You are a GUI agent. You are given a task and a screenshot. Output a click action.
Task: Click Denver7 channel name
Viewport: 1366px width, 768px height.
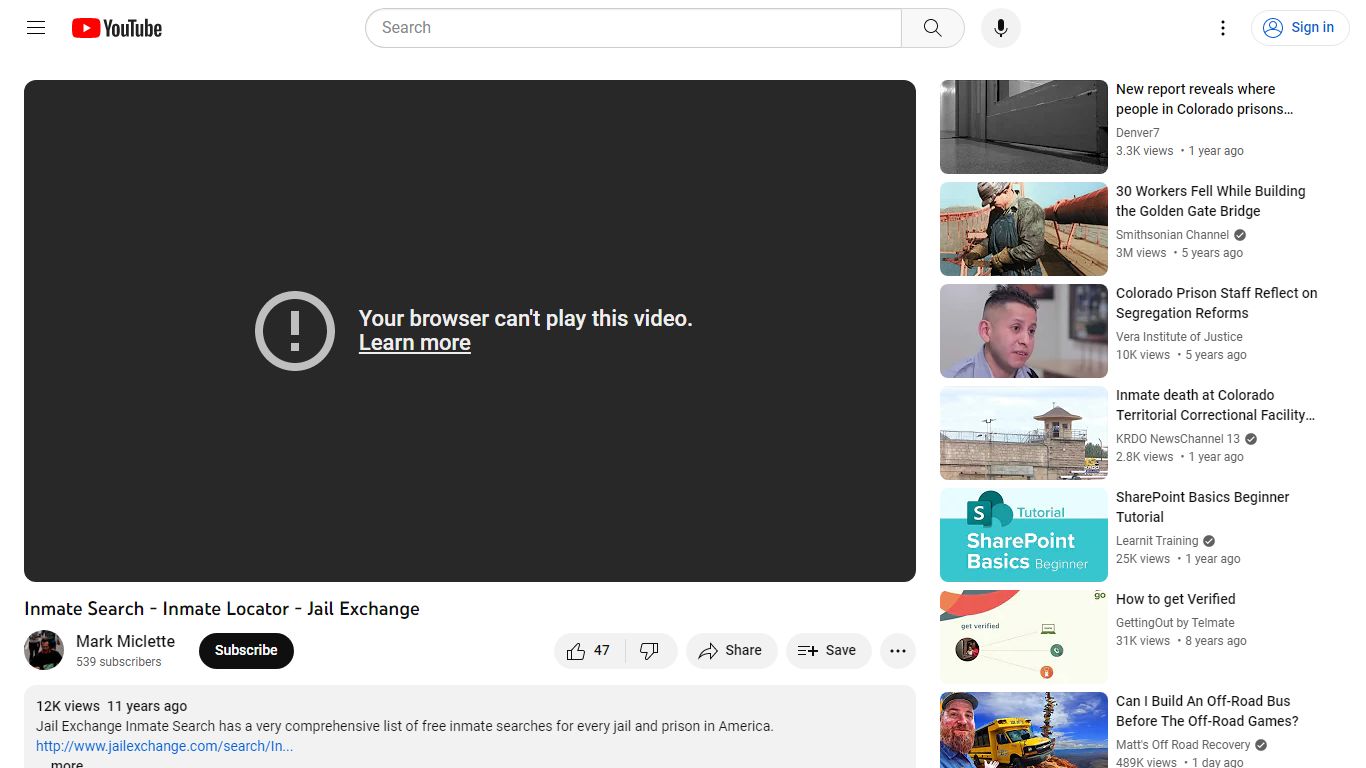tap(1137, 133)
